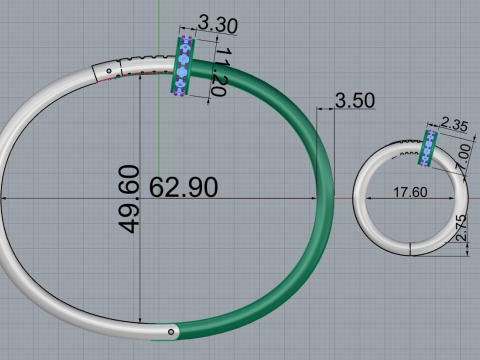The image size is (480, 360).
Task: Click the 7.00 ring dimension text
Action: pyautogui.click(x=464, y=157)
